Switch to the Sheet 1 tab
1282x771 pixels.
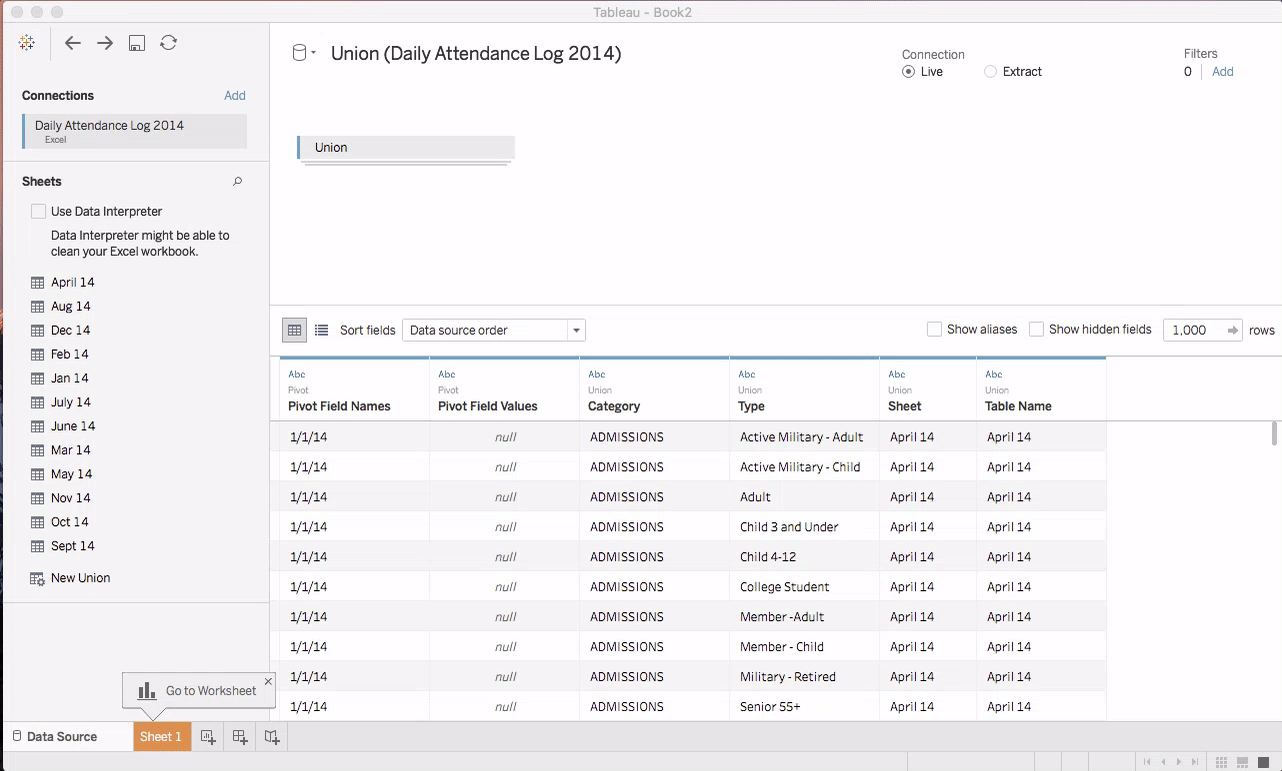160,737
